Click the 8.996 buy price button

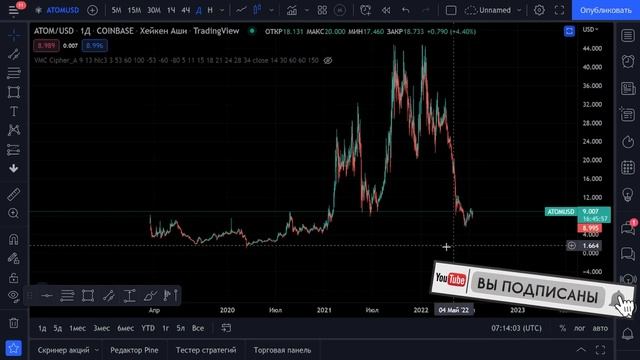95,46
